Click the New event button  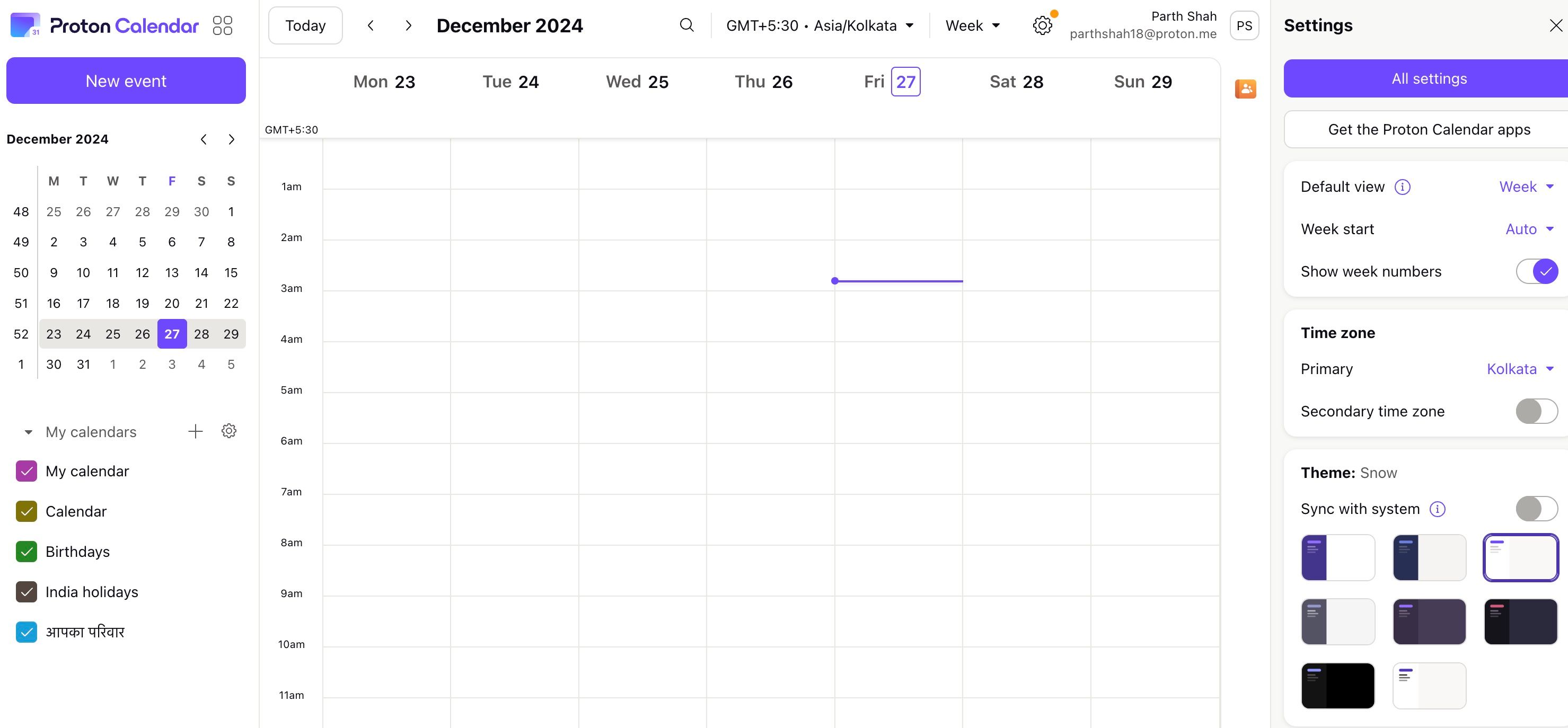pyautogui.click(x=126, y=80)
